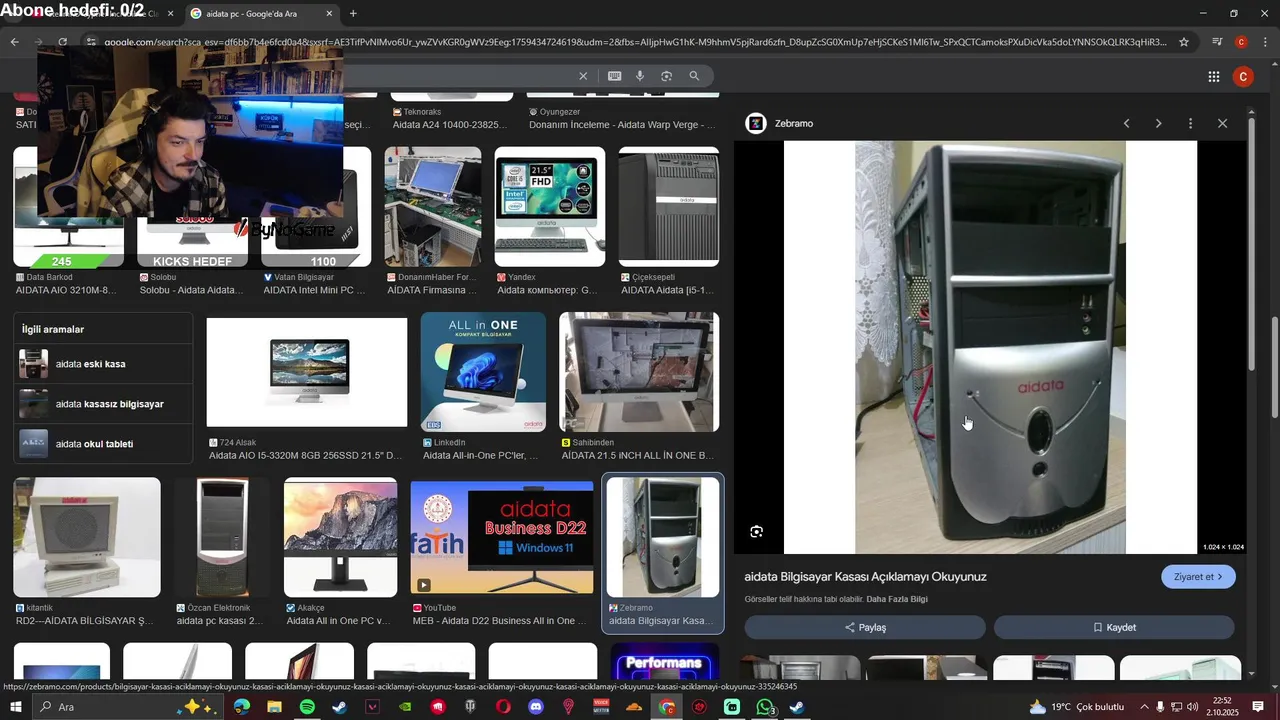
Task: Select the related search aidata eski kasa
Action: point(104,364)
